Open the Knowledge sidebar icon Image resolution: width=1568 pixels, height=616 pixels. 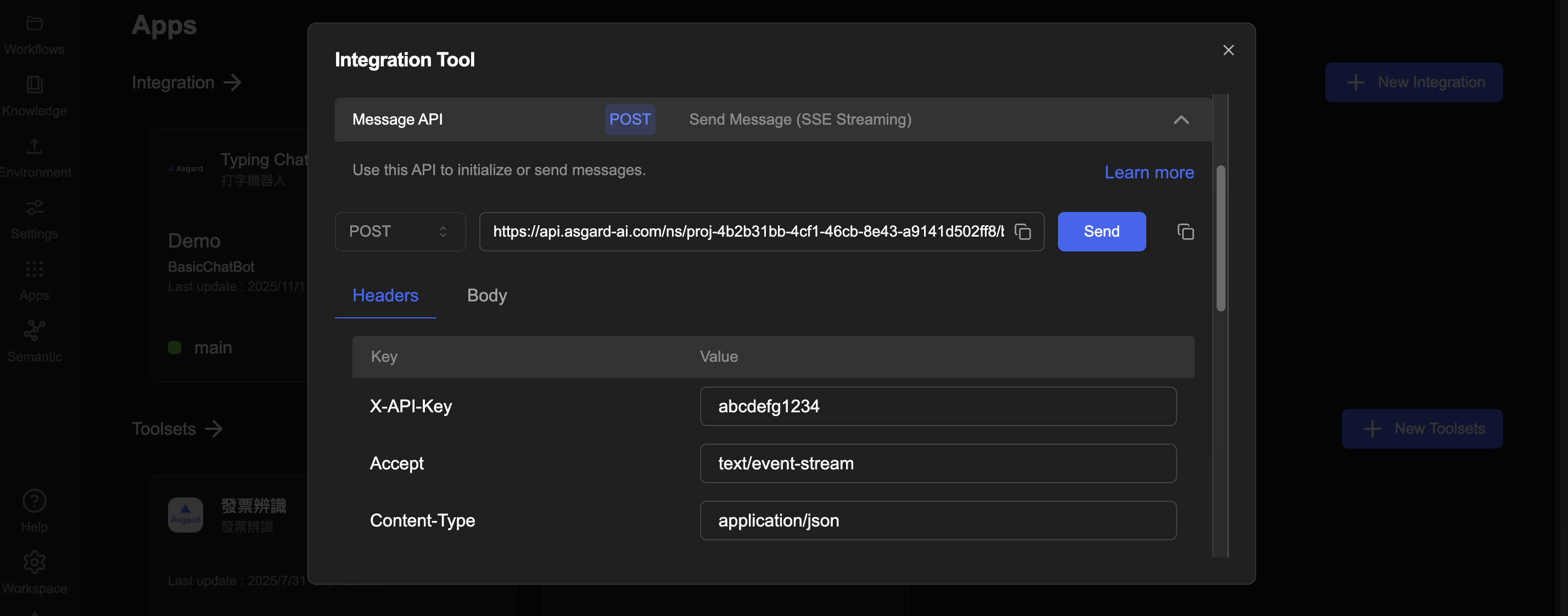[x=34, y=85]
